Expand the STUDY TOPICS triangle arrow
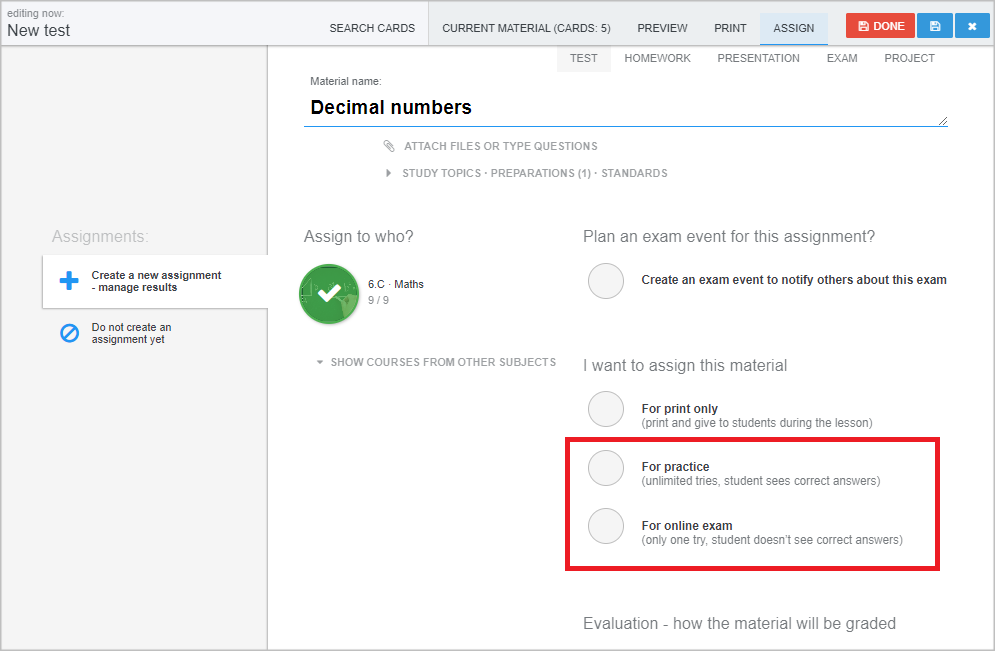 [x=388, y=173]
